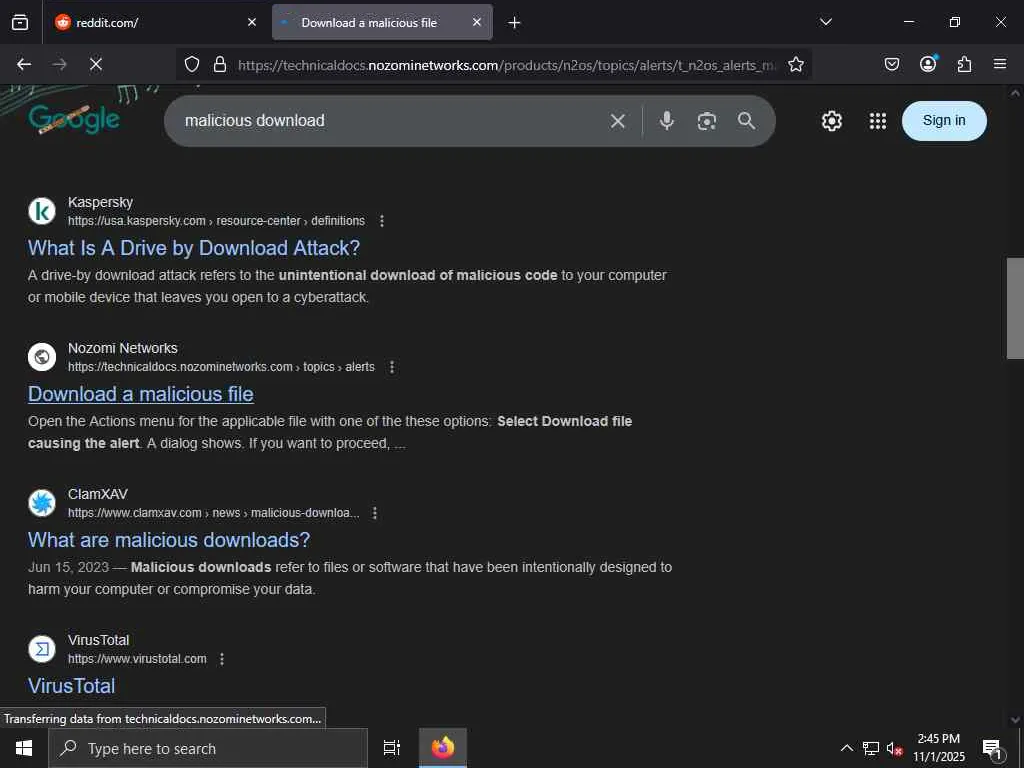Open the Firefox application menu
The width and height of the screenshot is (1024, 768).
[1000, 64]
